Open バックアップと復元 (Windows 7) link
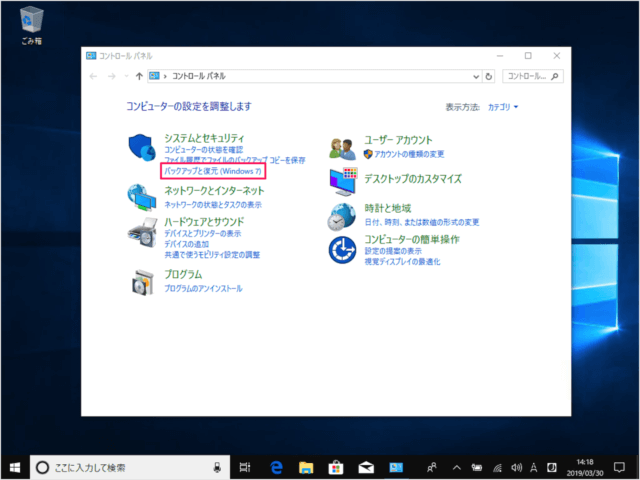640x480 pixels. (211, 172)
